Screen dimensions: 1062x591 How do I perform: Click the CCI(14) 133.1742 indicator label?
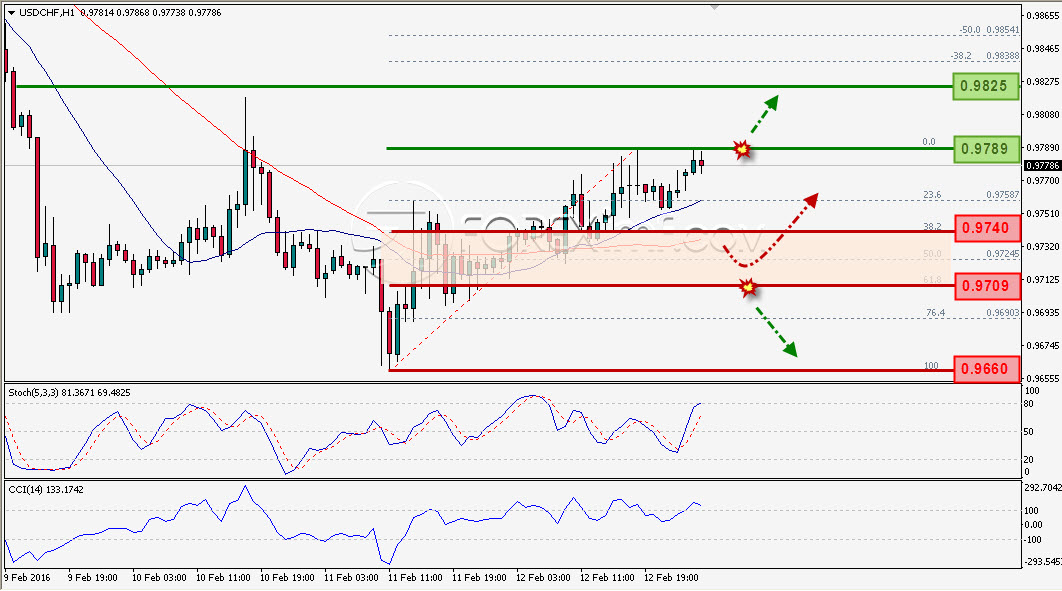46,489
